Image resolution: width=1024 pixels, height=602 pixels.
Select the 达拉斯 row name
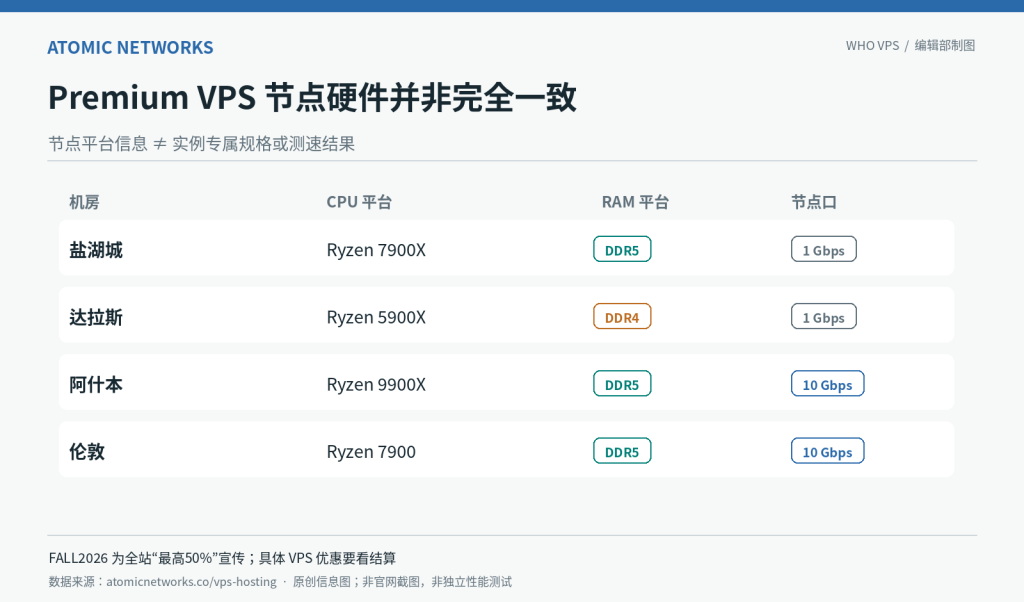pos(96,317)
